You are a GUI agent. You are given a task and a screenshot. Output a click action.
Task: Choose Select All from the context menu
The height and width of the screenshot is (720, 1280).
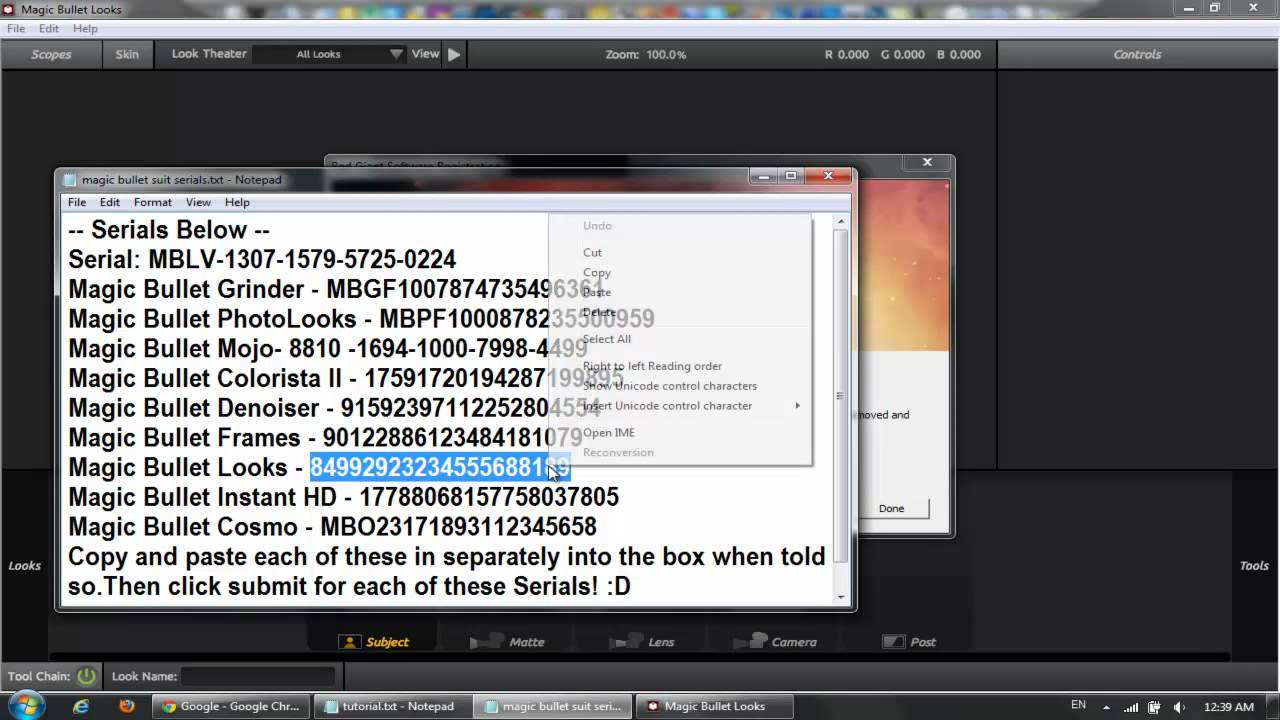680,339
